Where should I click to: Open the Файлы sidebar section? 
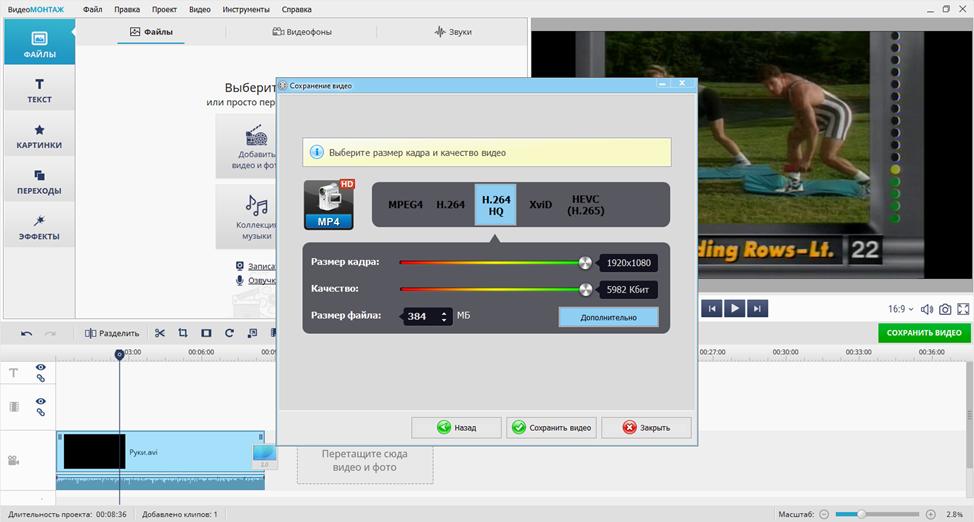(x=39, y=42)
